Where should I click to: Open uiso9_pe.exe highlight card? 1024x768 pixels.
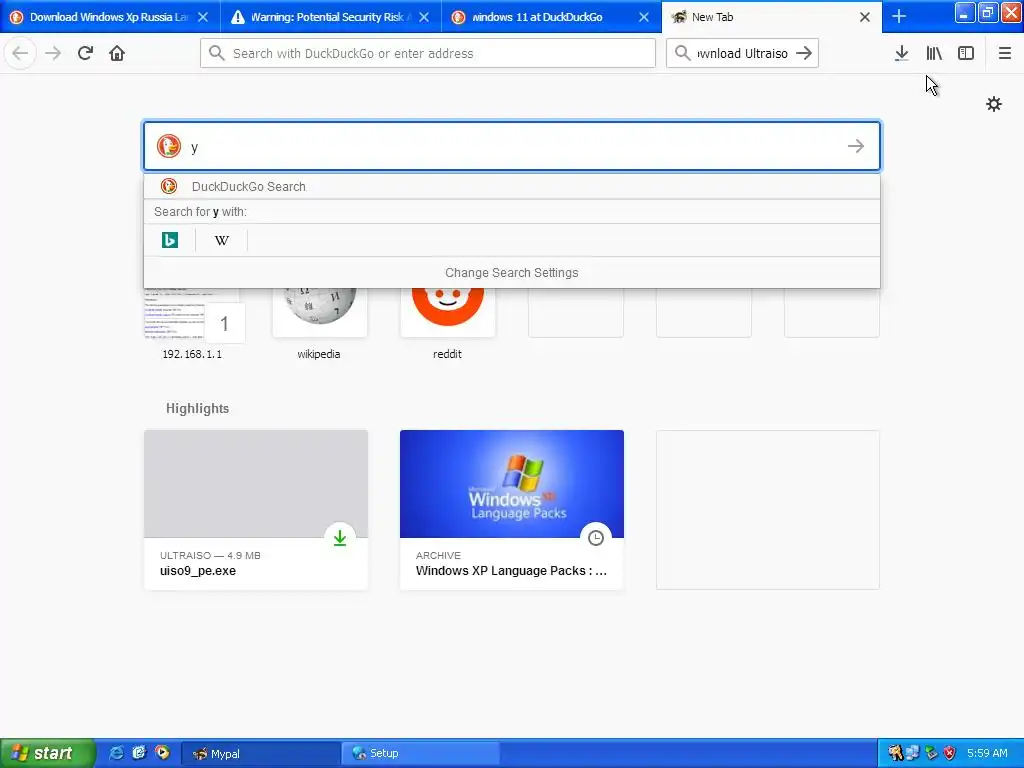(256, 510)
